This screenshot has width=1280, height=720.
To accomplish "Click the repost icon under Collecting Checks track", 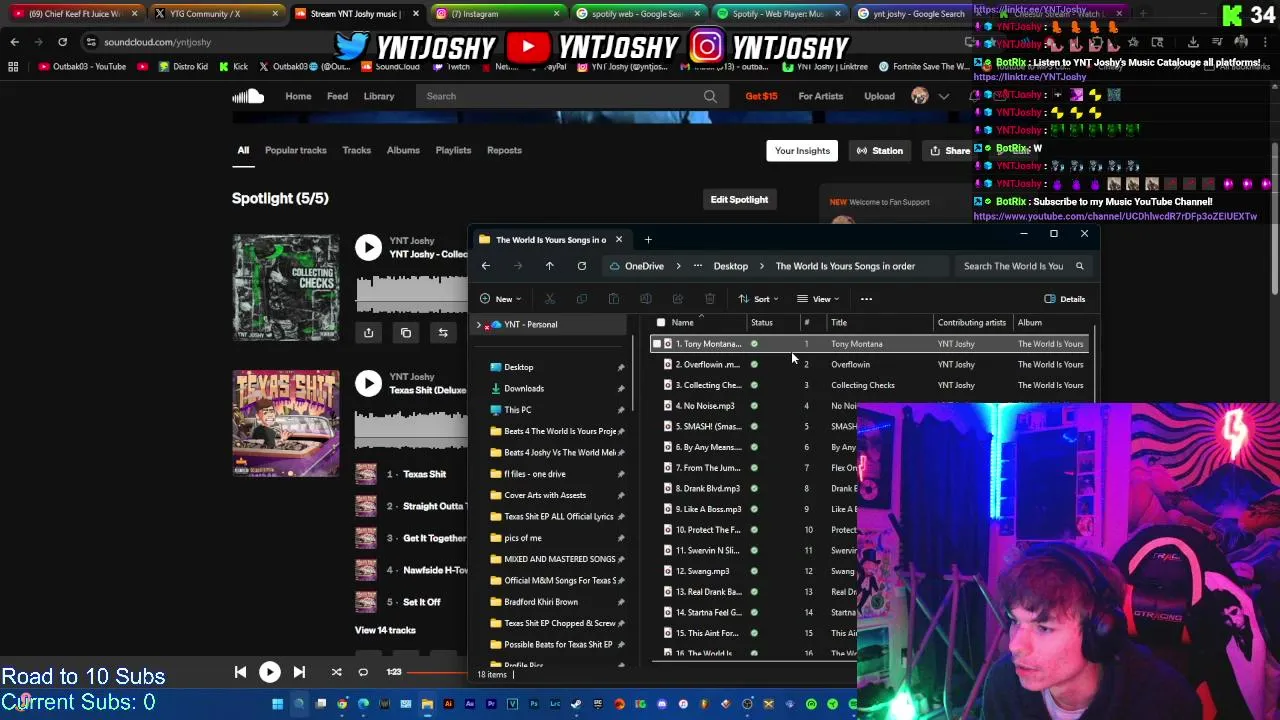I will (443, 333).
